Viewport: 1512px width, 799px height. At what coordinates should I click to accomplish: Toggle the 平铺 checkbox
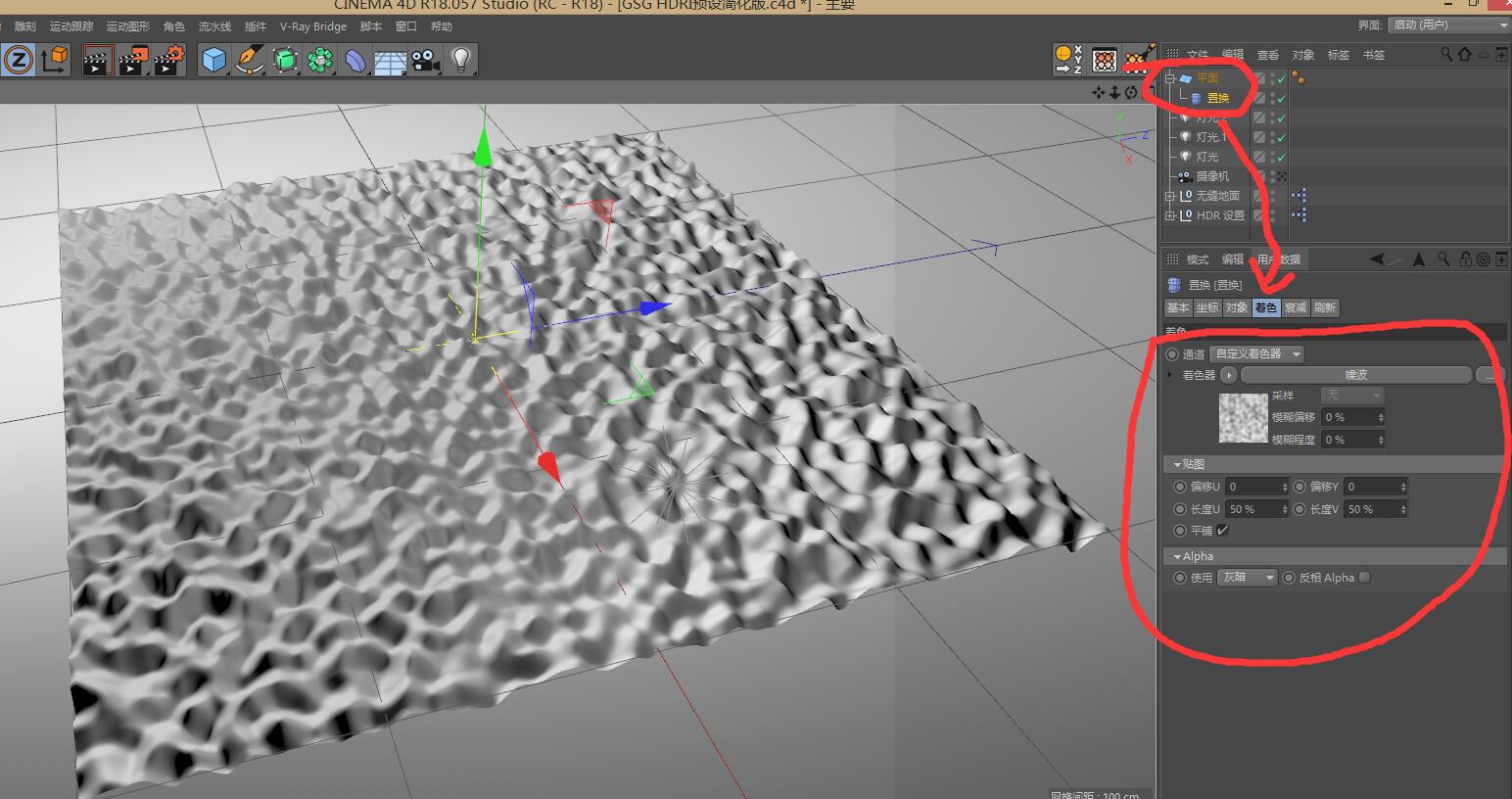pyautogui.click(x=1222, y=531)
